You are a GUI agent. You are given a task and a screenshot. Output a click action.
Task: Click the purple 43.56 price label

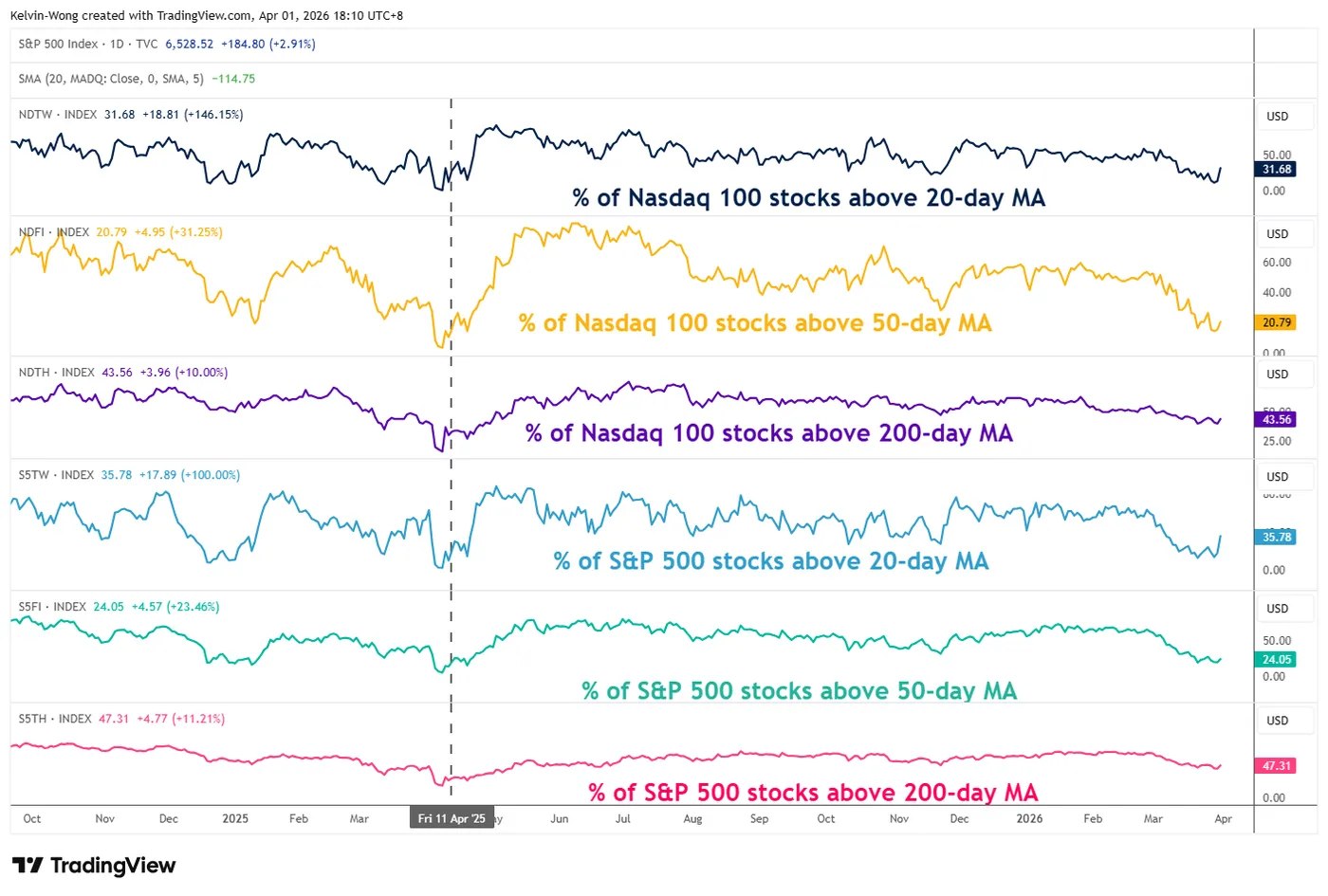pyautogui.click(x=1277, y=419)
